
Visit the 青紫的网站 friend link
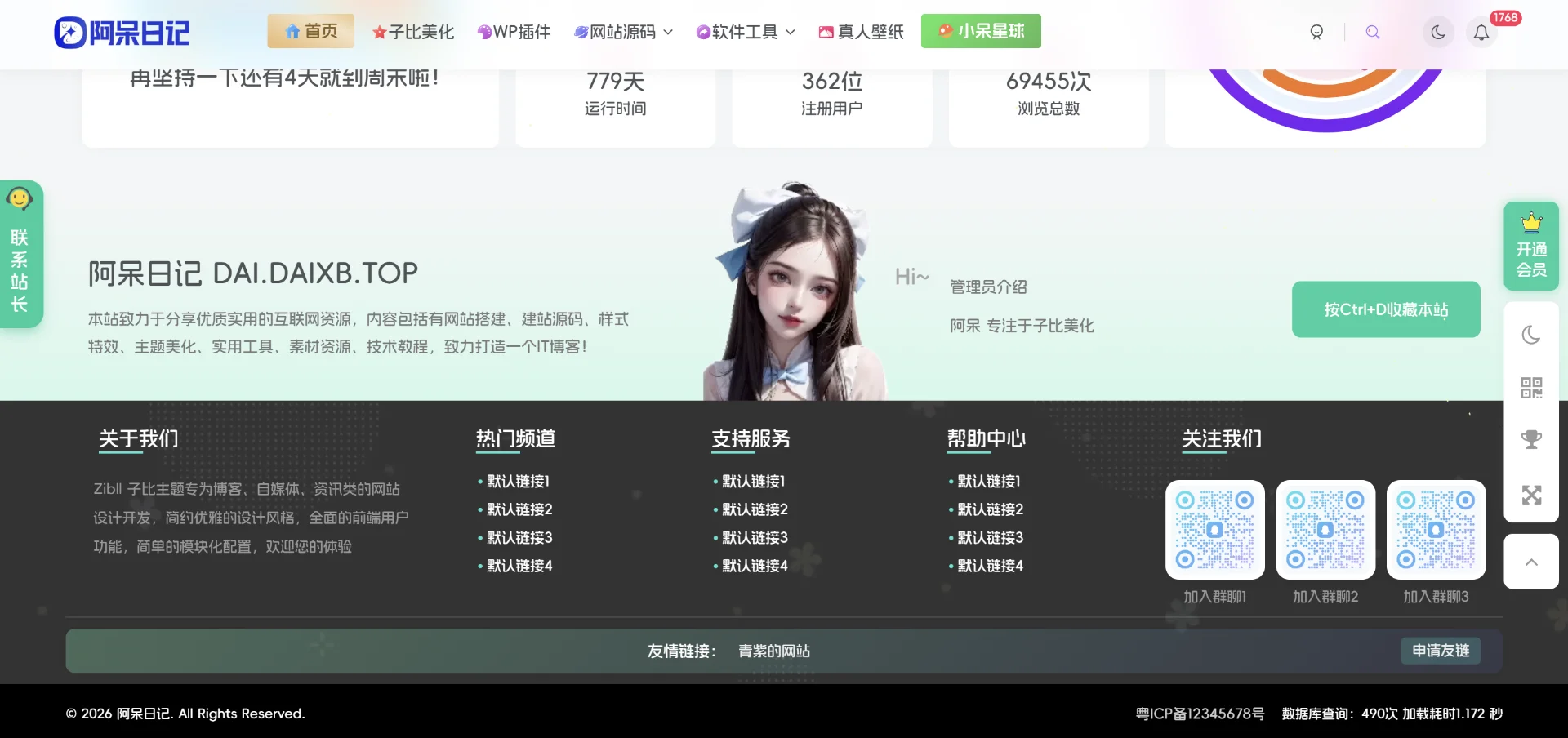pos(773,651)
